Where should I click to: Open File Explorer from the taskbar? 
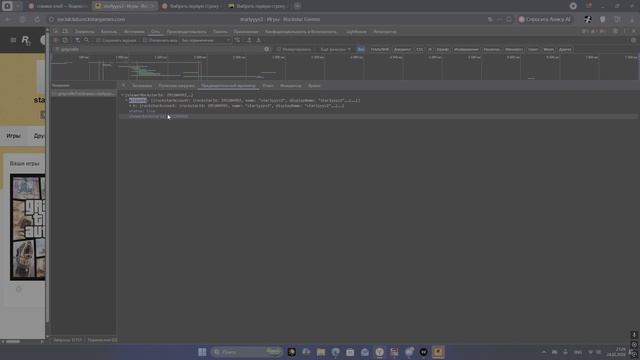pos(321,352)
